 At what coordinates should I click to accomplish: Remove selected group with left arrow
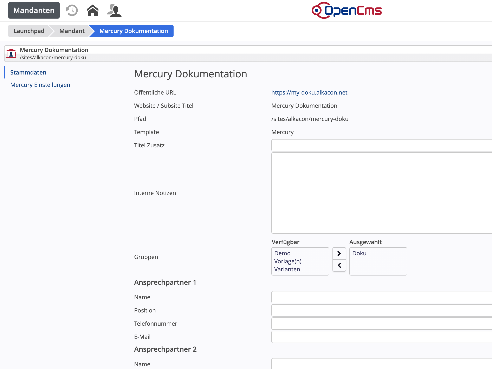click(339, 266)
